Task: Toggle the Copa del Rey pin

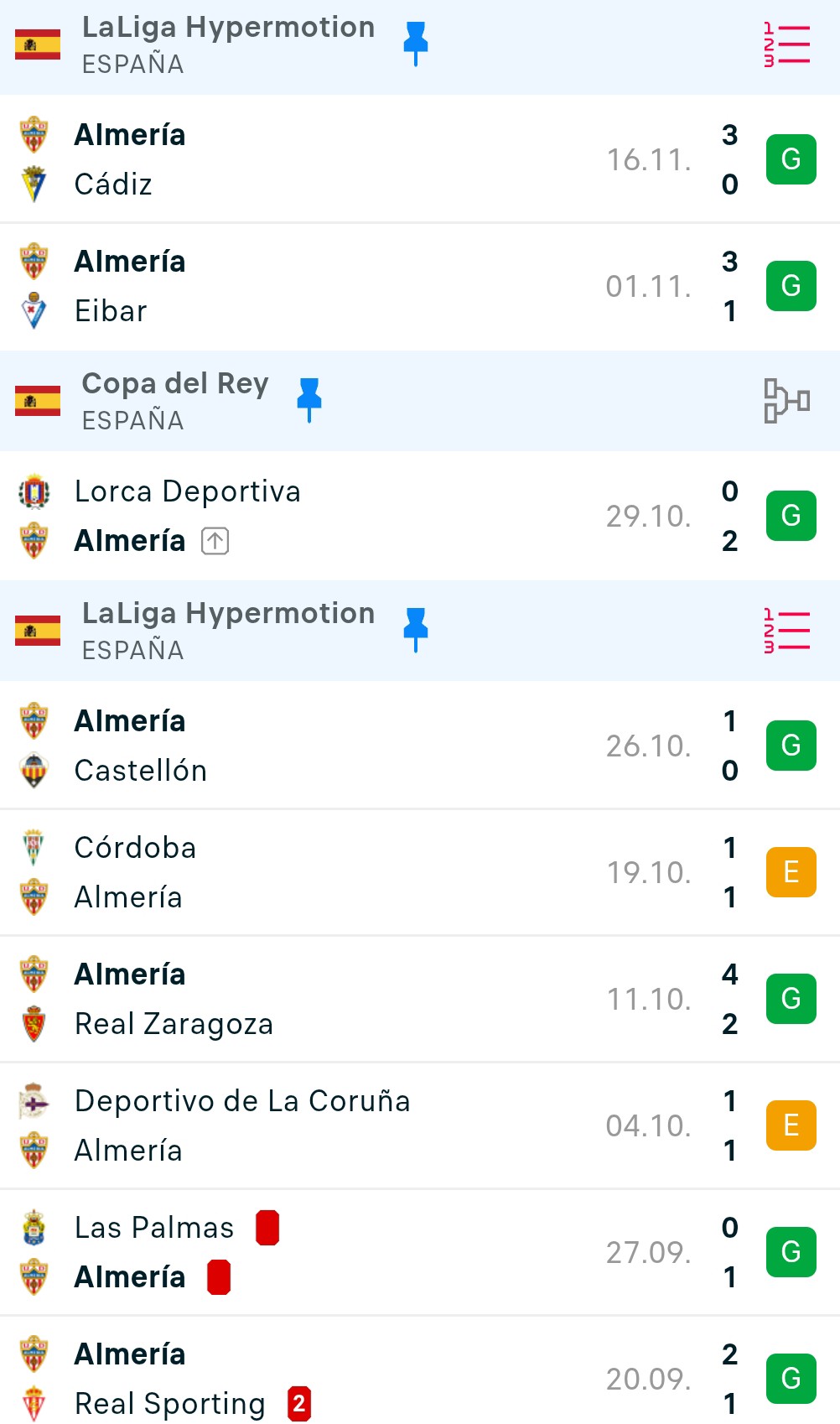Action: tap(309, 399)
